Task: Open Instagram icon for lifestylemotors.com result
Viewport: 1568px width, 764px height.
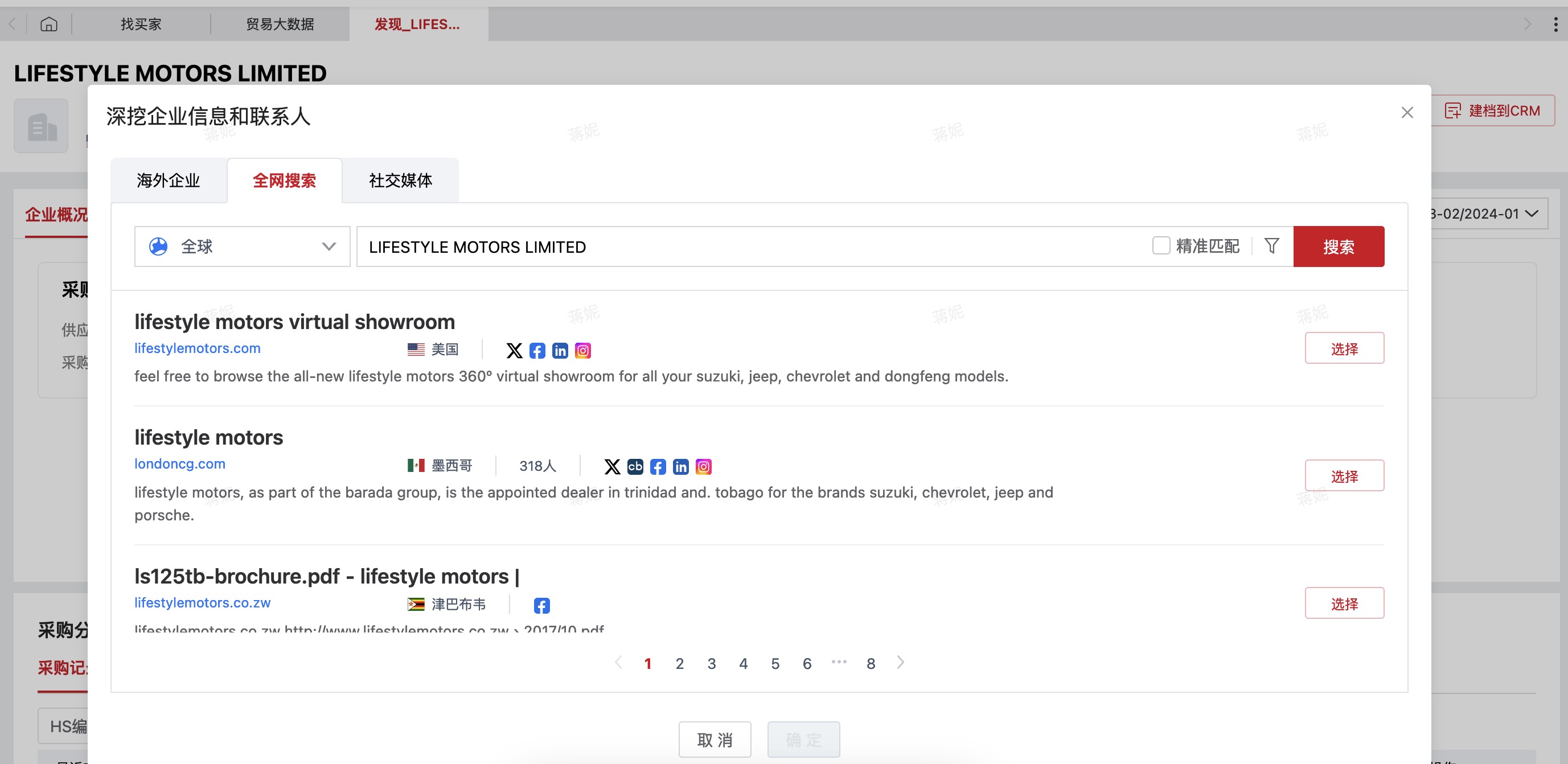Action: click(x=582, y=351)
